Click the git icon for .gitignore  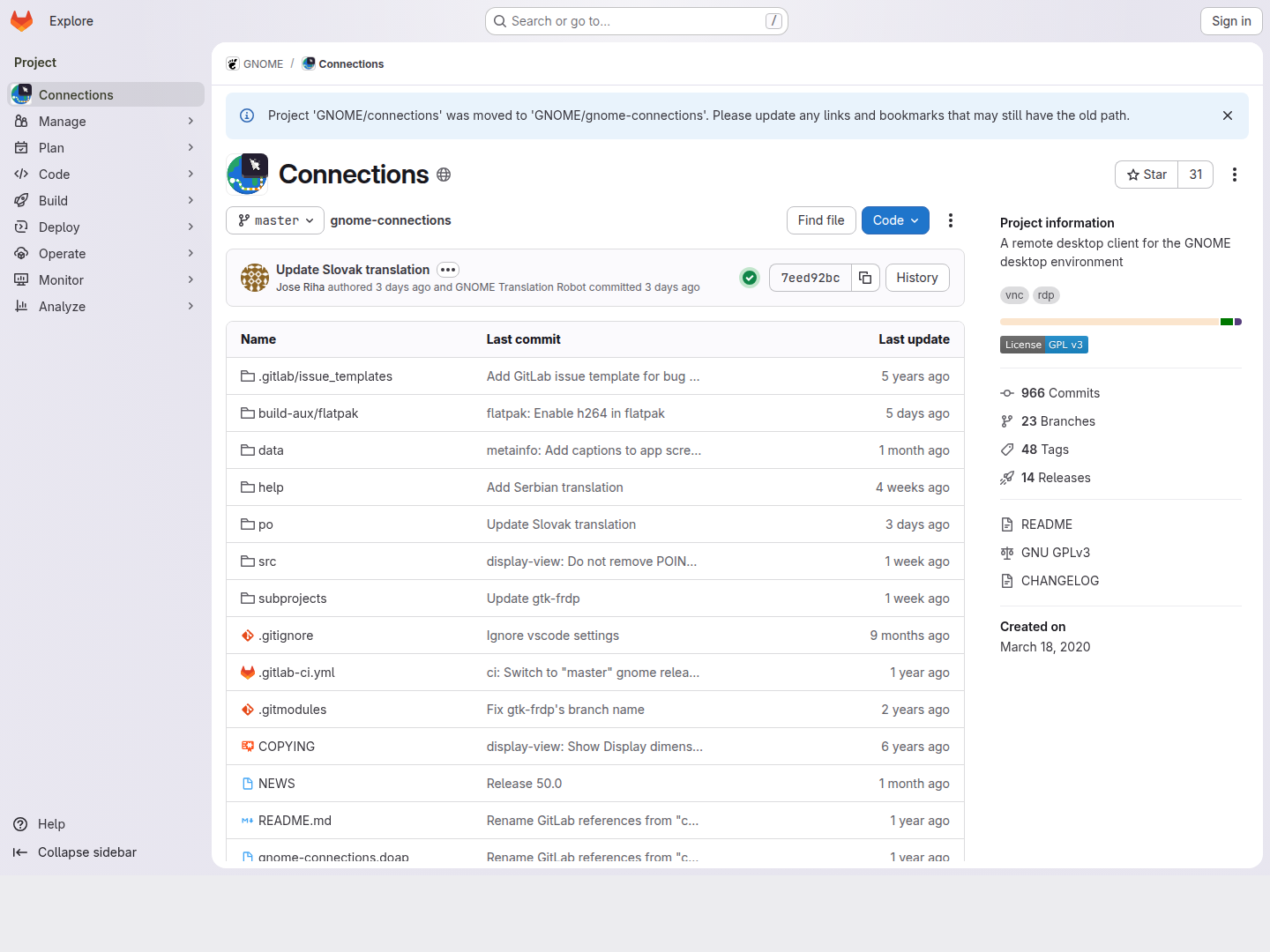click(x=248, y=636)
